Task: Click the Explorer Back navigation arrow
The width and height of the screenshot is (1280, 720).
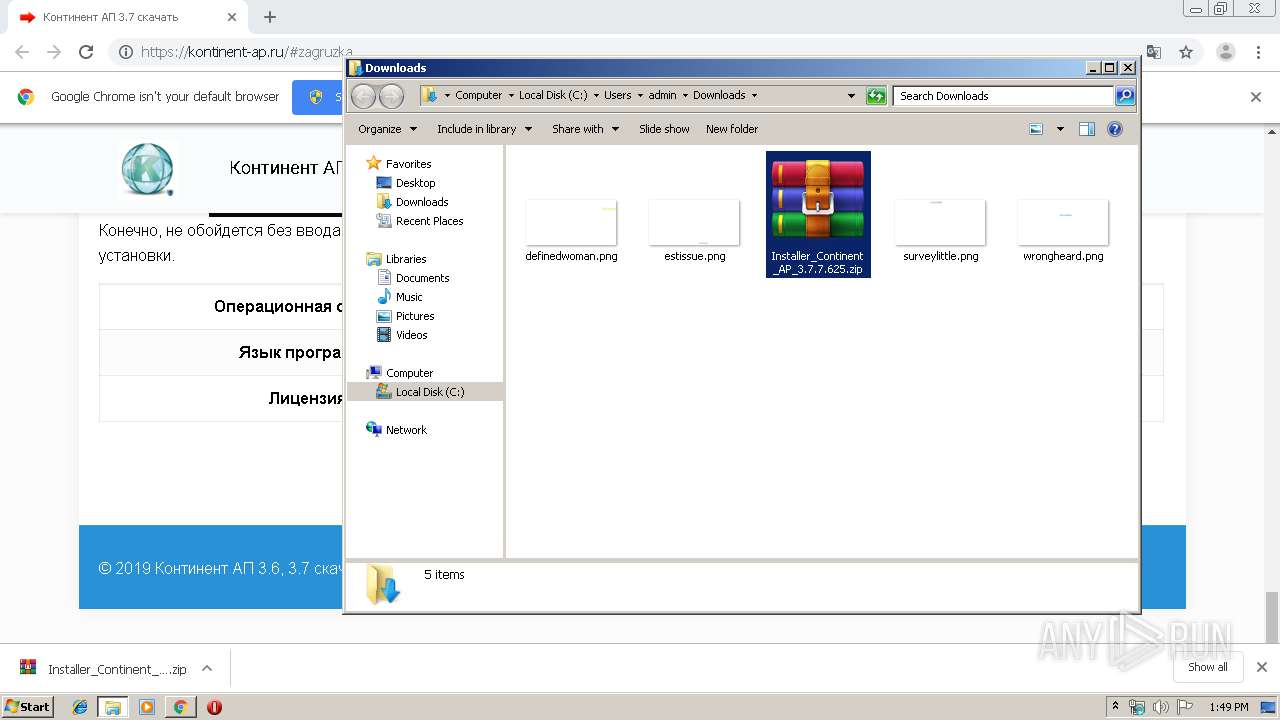Action: click(363, 96)
